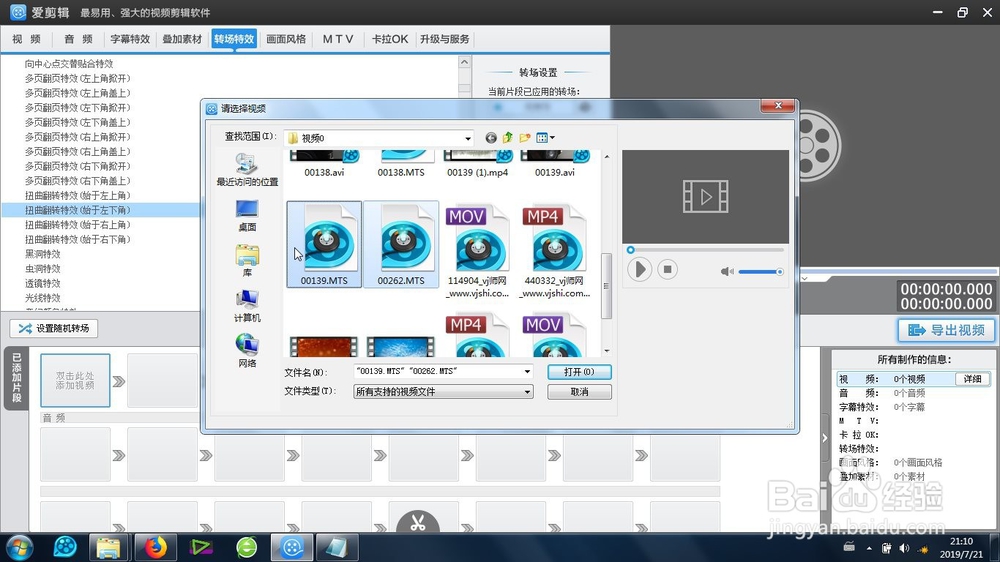Select the 114904_vj MOV file
The width and height of the screenshot is (1000, 562).
click(478, 251)
